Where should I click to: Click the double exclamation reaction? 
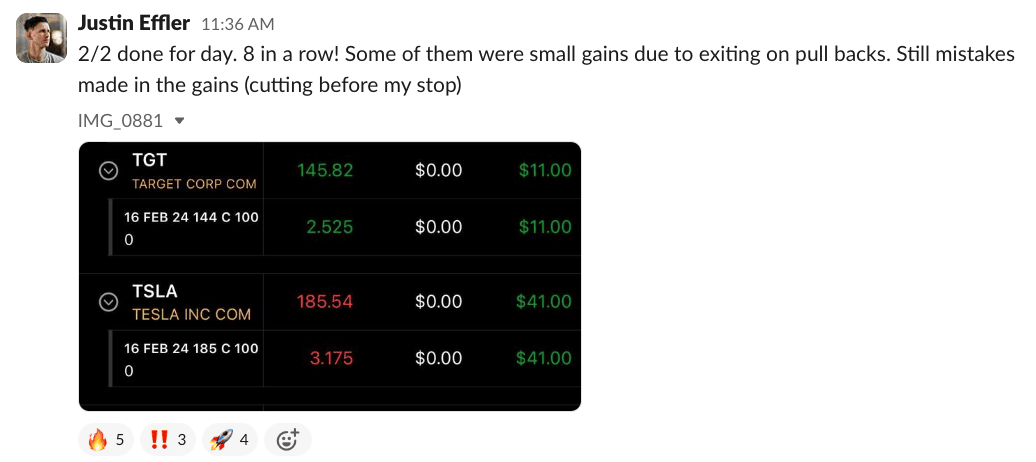coord(165,439)
